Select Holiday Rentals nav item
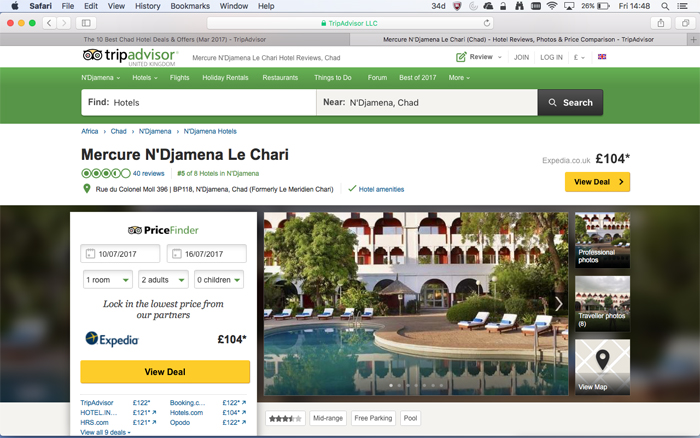The height and width of the screenshot is (438, 700). [x=225, y=78]
